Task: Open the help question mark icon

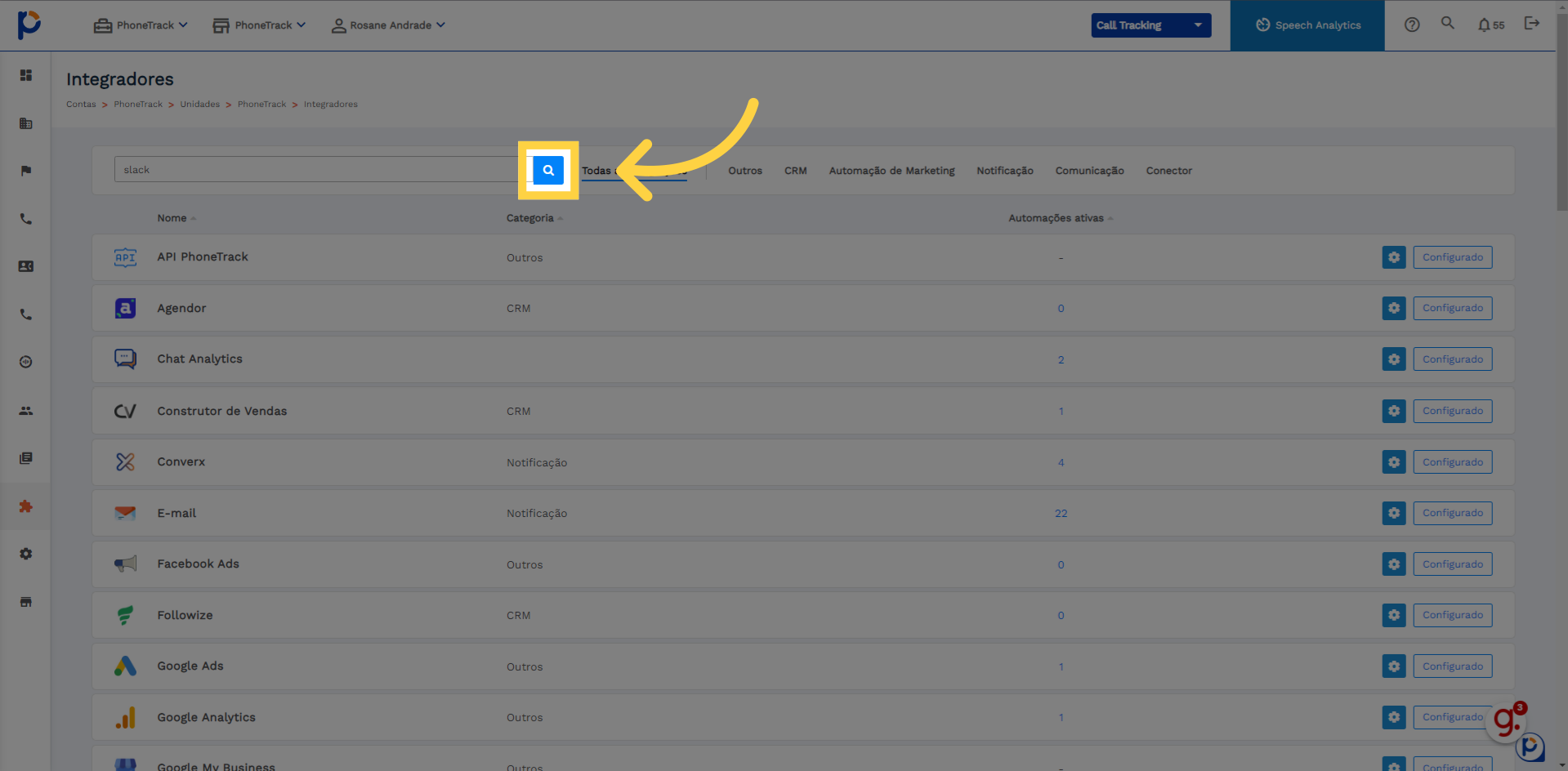Action: pos(1412,25)
